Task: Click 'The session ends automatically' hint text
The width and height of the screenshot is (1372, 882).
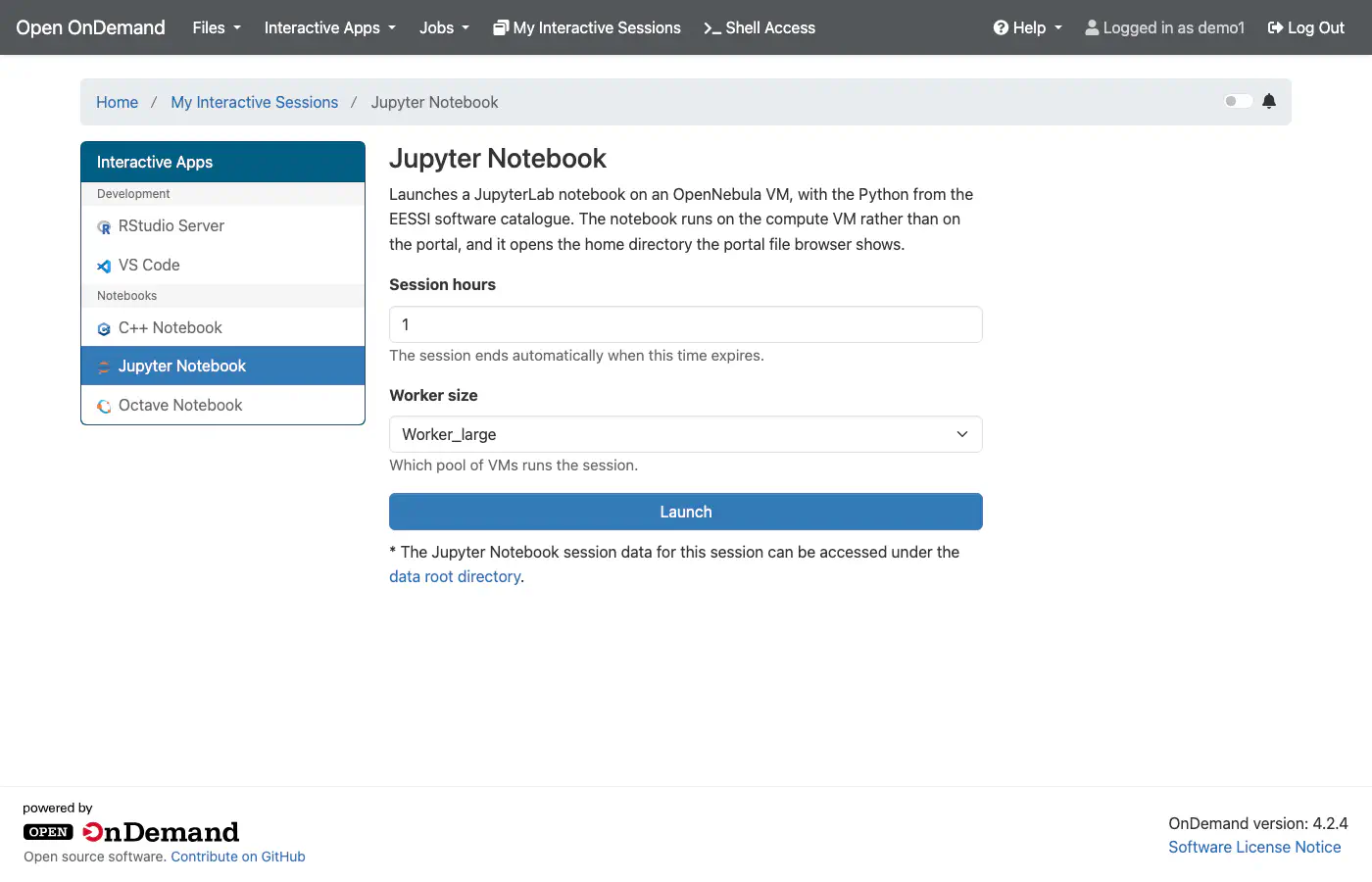Action: pos(576,355)
